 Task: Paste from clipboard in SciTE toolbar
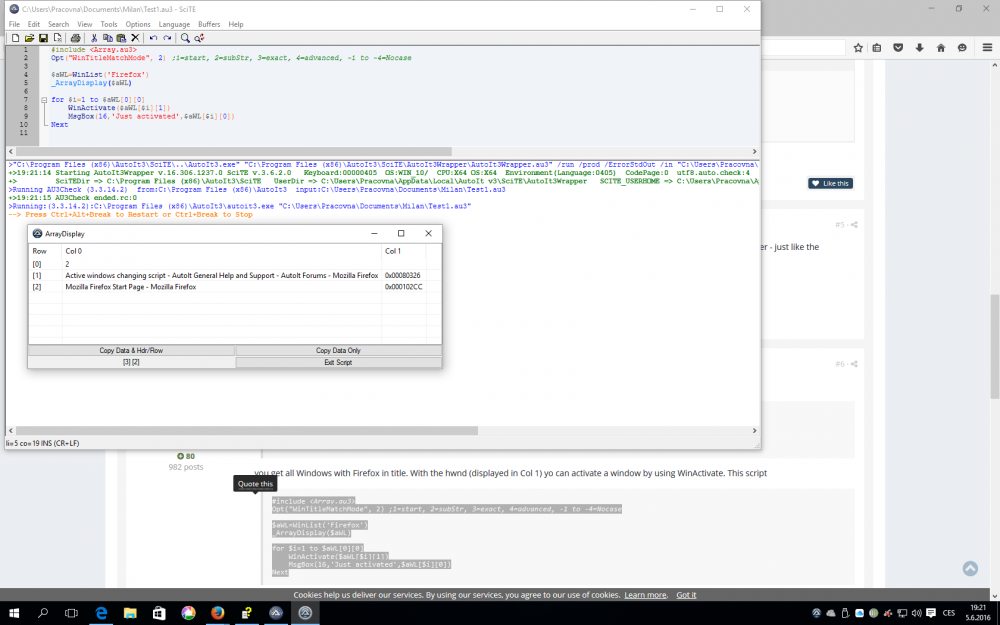click(x=121, y=38)
